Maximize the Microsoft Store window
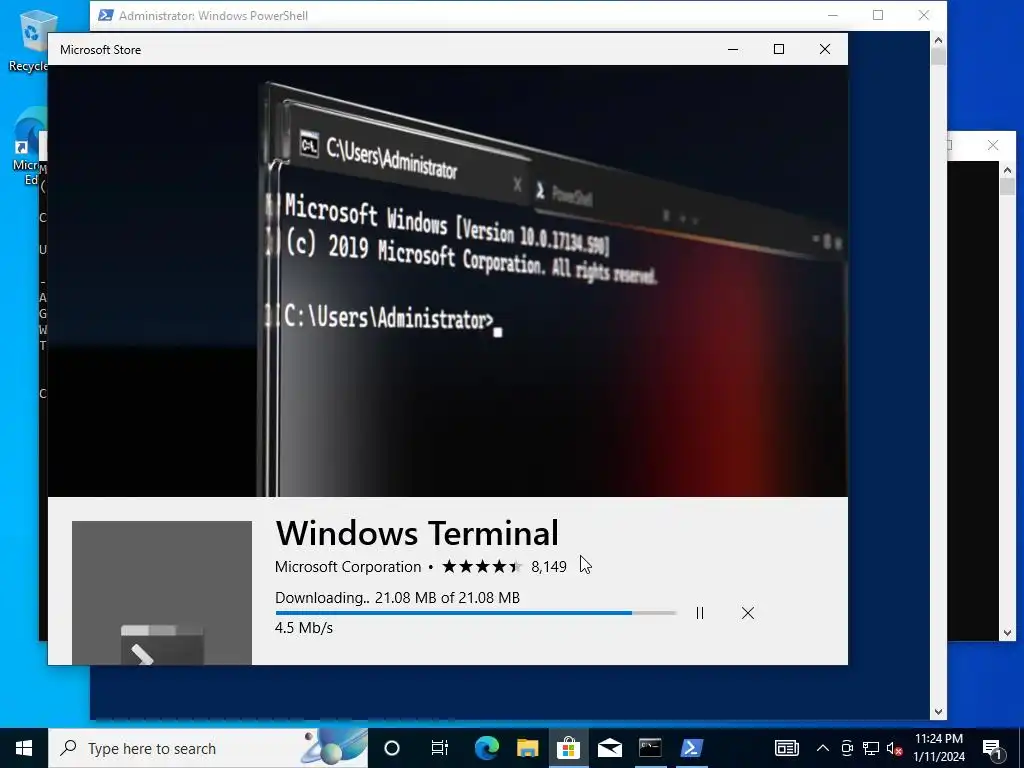This screenshot has height=768, width=1024. 778,50
